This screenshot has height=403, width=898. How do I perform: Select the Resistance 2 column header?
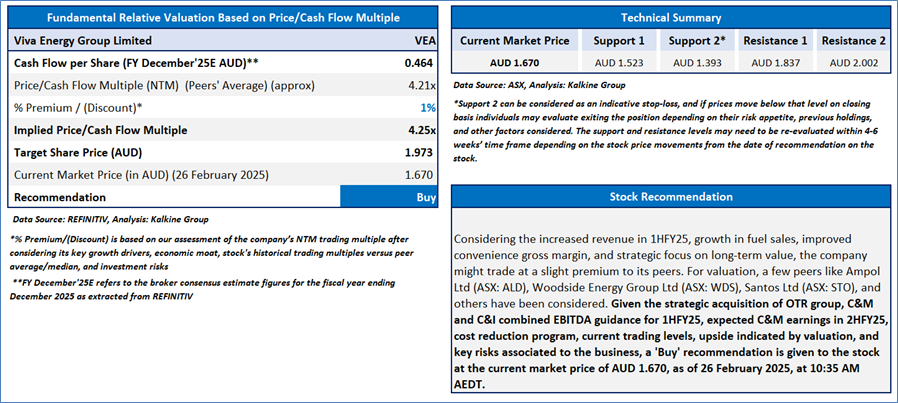pyautogui.click(x=853, y=41)
